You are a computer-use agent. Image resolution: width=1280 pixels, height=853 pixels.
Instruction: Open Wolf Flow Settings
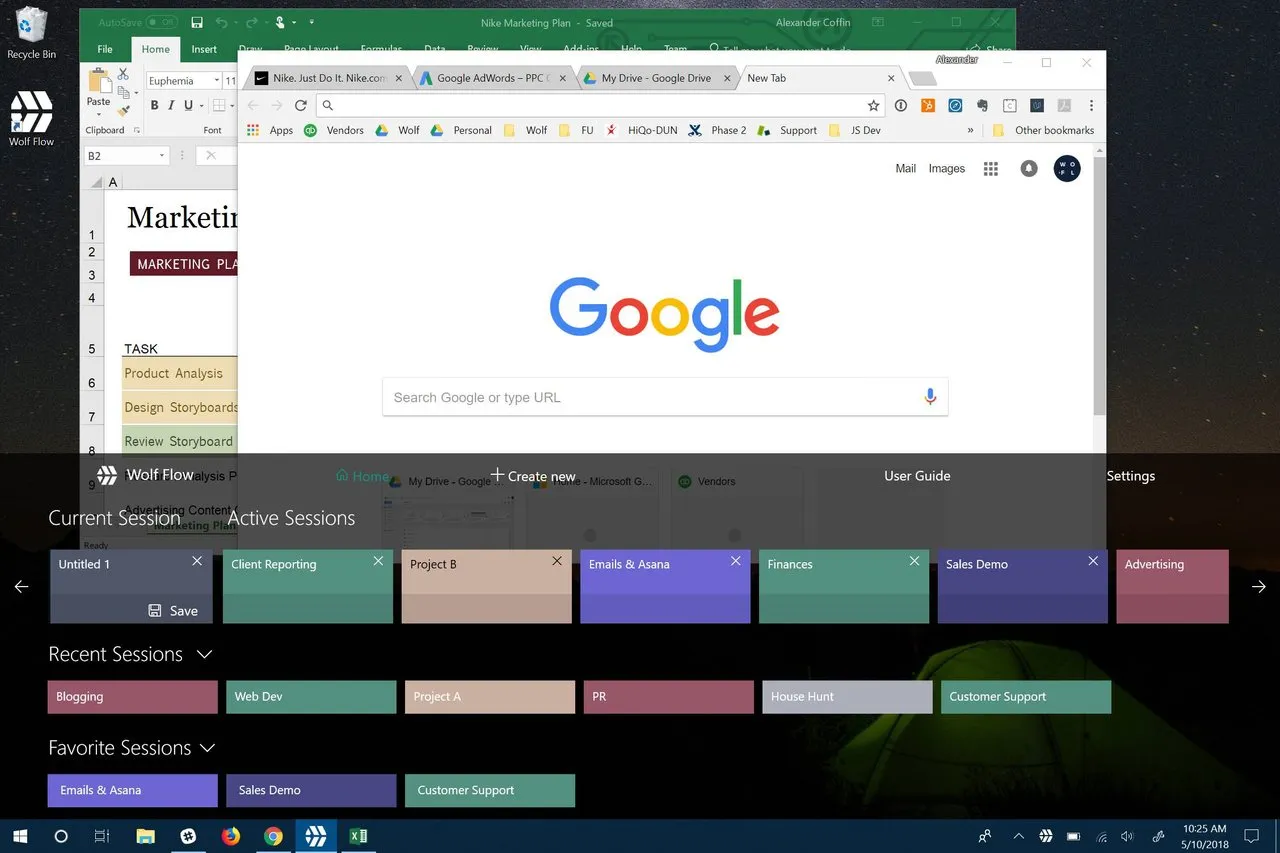[x=1131, y=476]
